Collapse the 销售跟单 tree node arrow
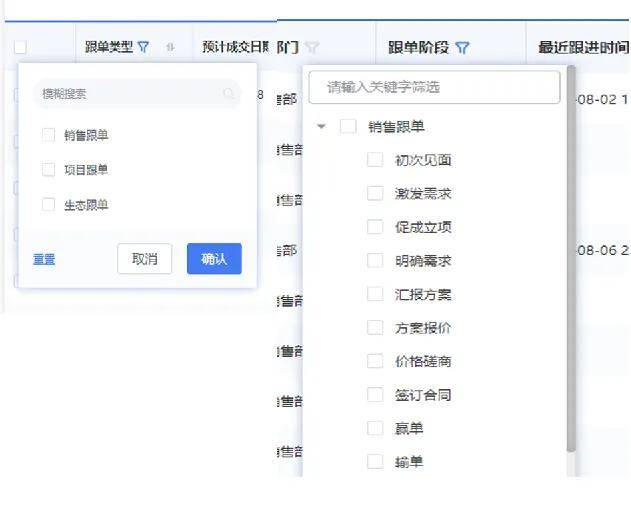 point(321,127)
